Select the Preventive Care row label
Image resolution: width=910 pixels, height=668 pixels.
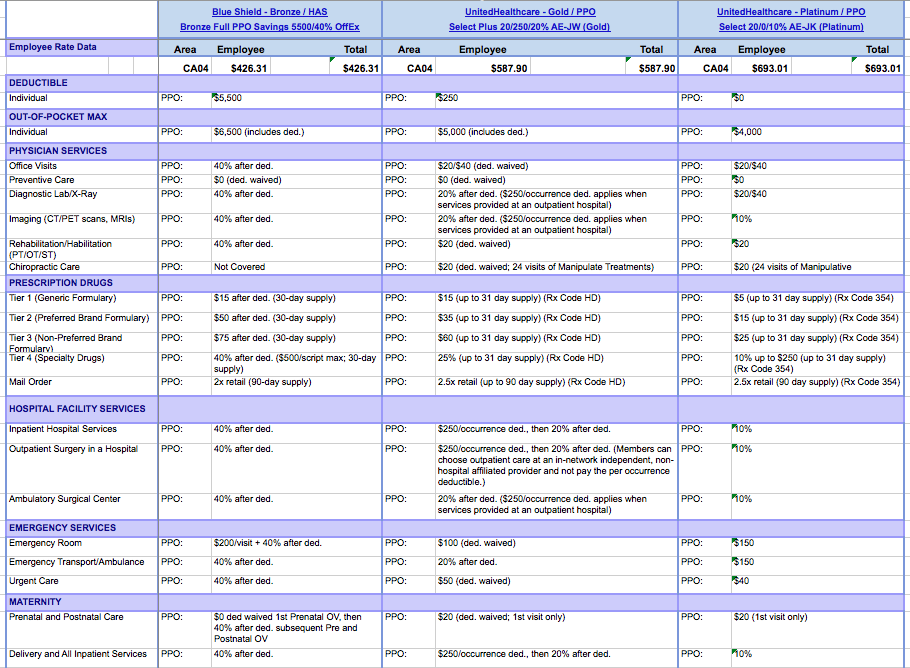coord(82,180)
